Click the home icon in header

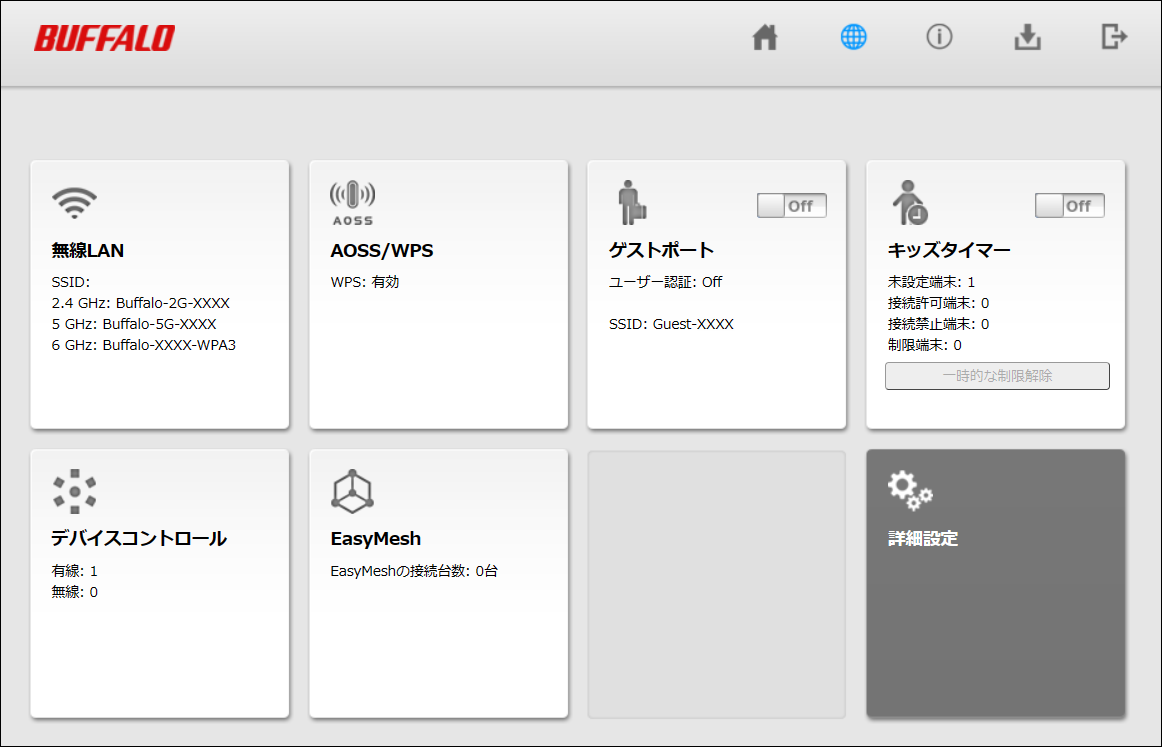tap(765, 38)
